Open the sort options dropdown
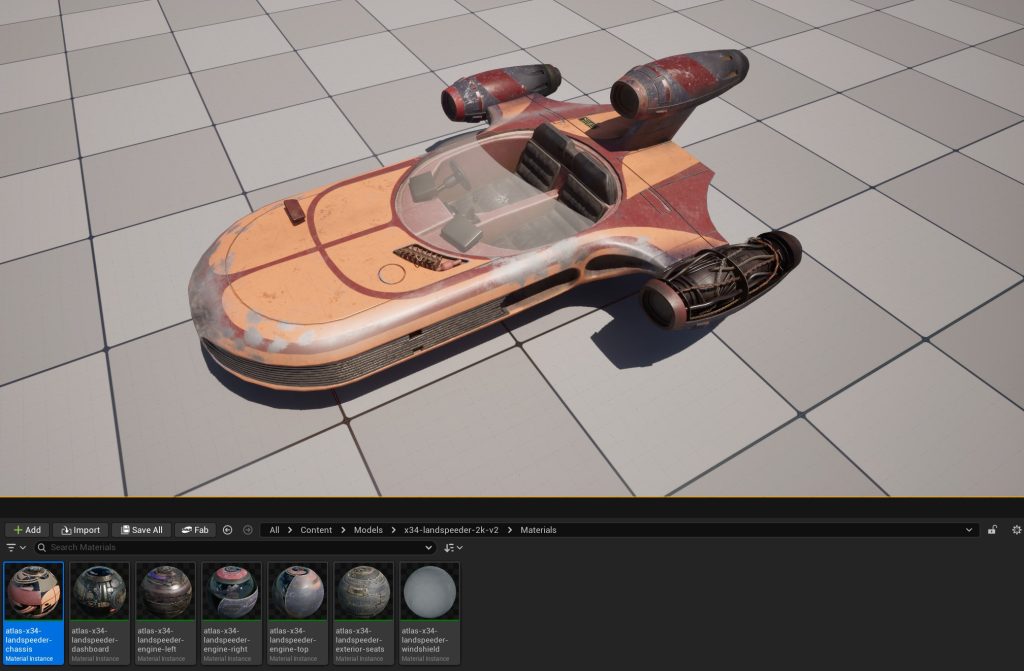Viewport: 1024px width, 671px height. point(453,548)
